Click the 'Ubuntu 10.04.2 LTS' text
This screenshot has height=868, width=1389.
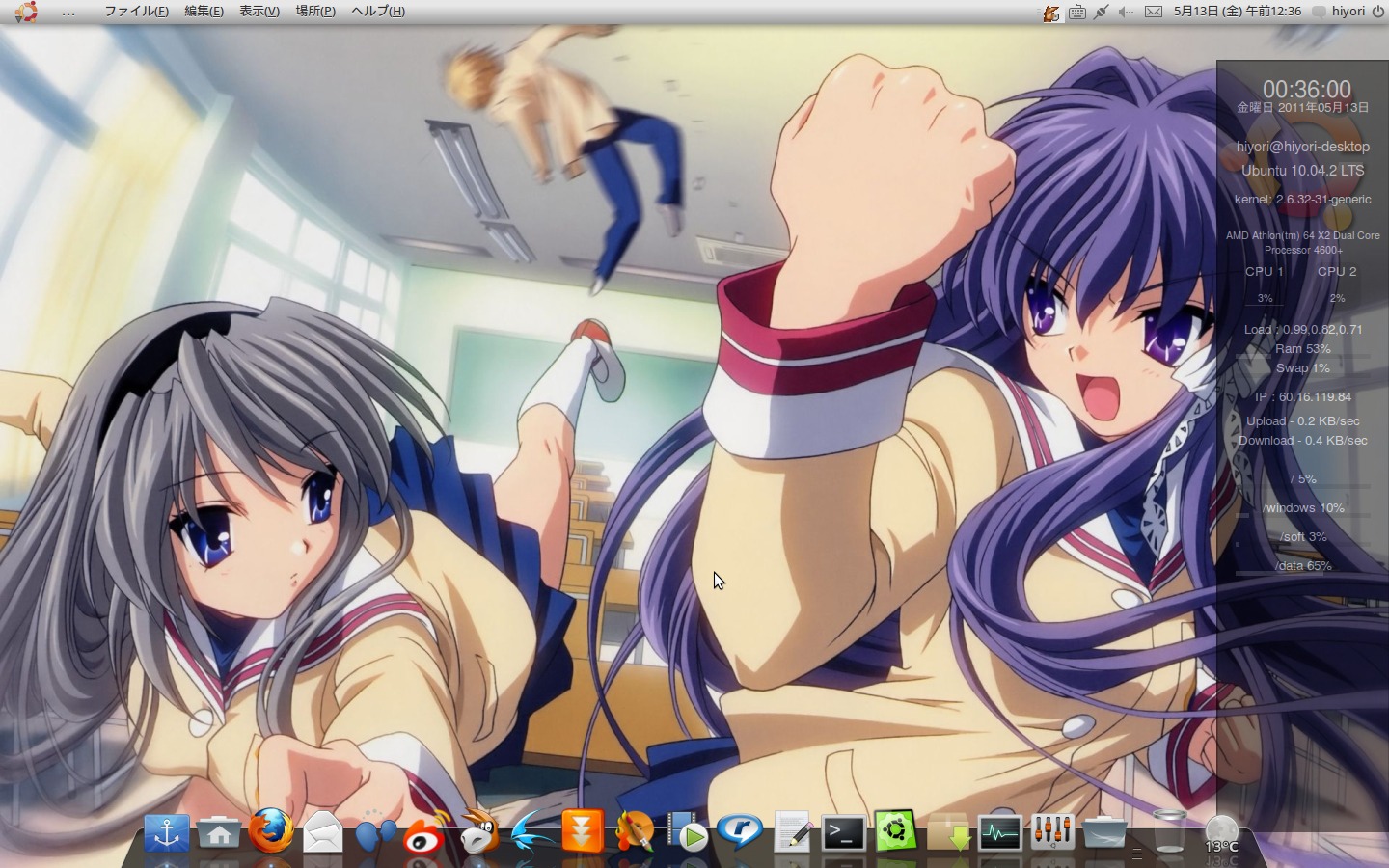1303,171
